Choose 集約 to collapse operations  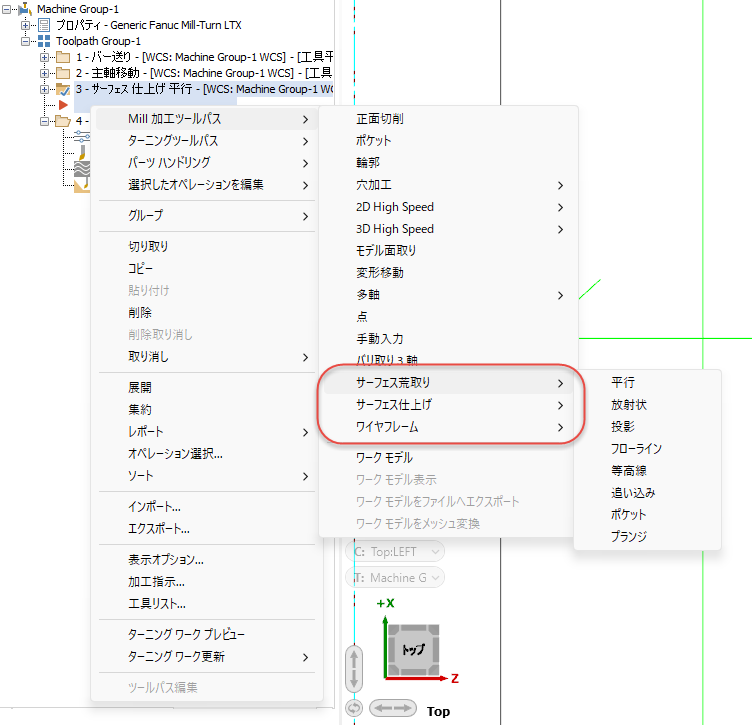(207, 409)
